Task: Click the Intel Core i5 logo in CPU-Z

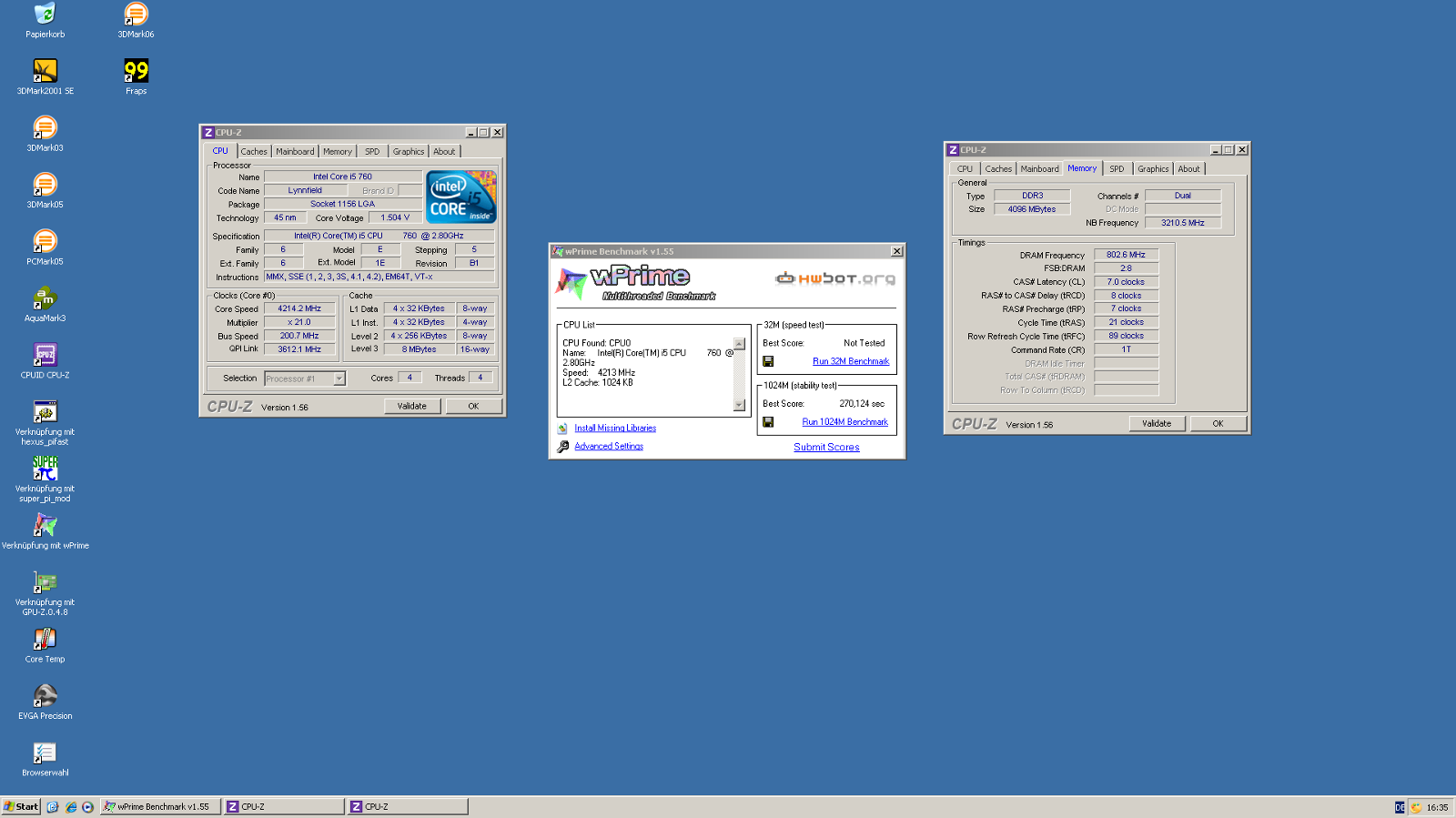Action: (x=461, y=197)
